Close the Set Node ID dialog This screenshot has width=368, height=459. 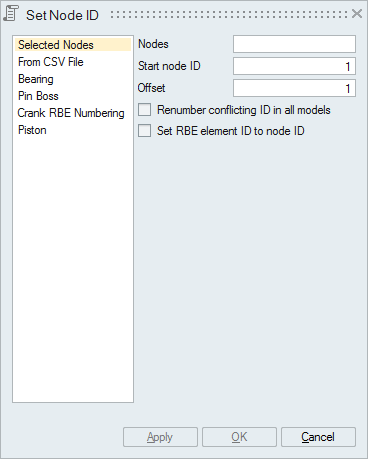(357, 14)
